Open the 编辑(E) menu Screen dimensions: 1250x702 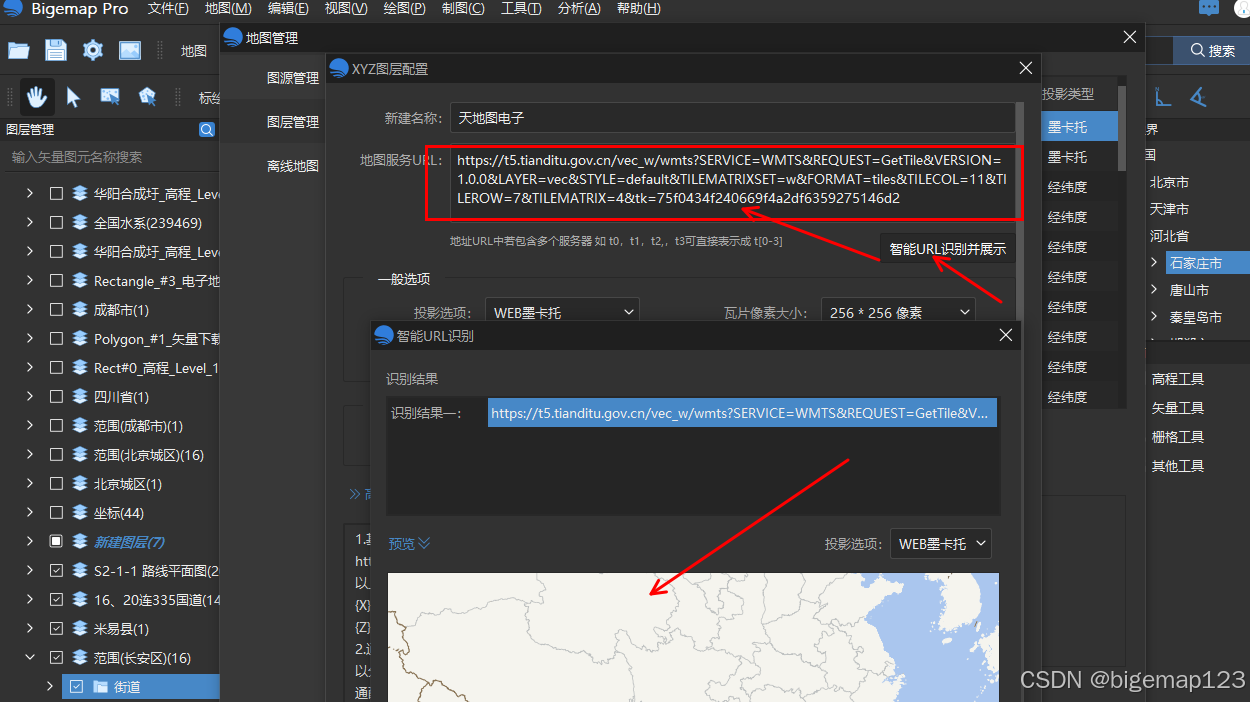[288, 9]
